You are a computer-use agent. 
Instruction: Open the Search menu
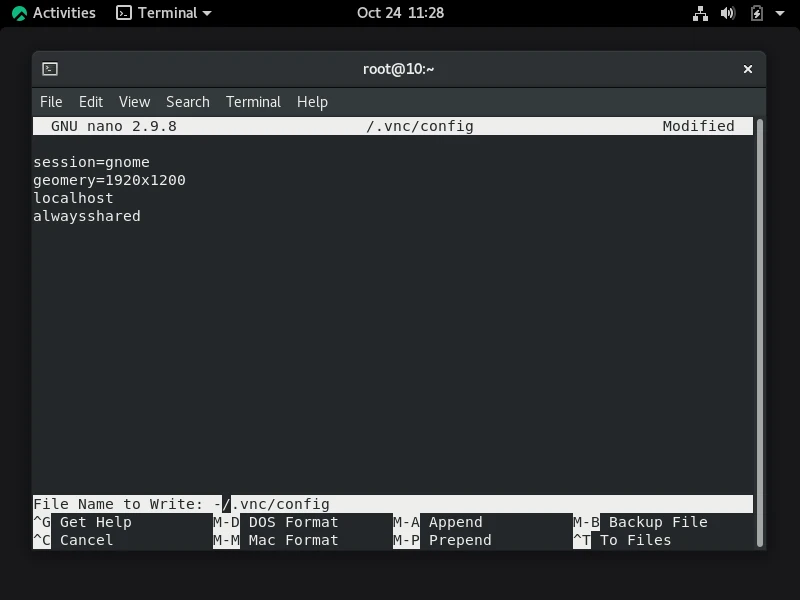pos(187,101)
